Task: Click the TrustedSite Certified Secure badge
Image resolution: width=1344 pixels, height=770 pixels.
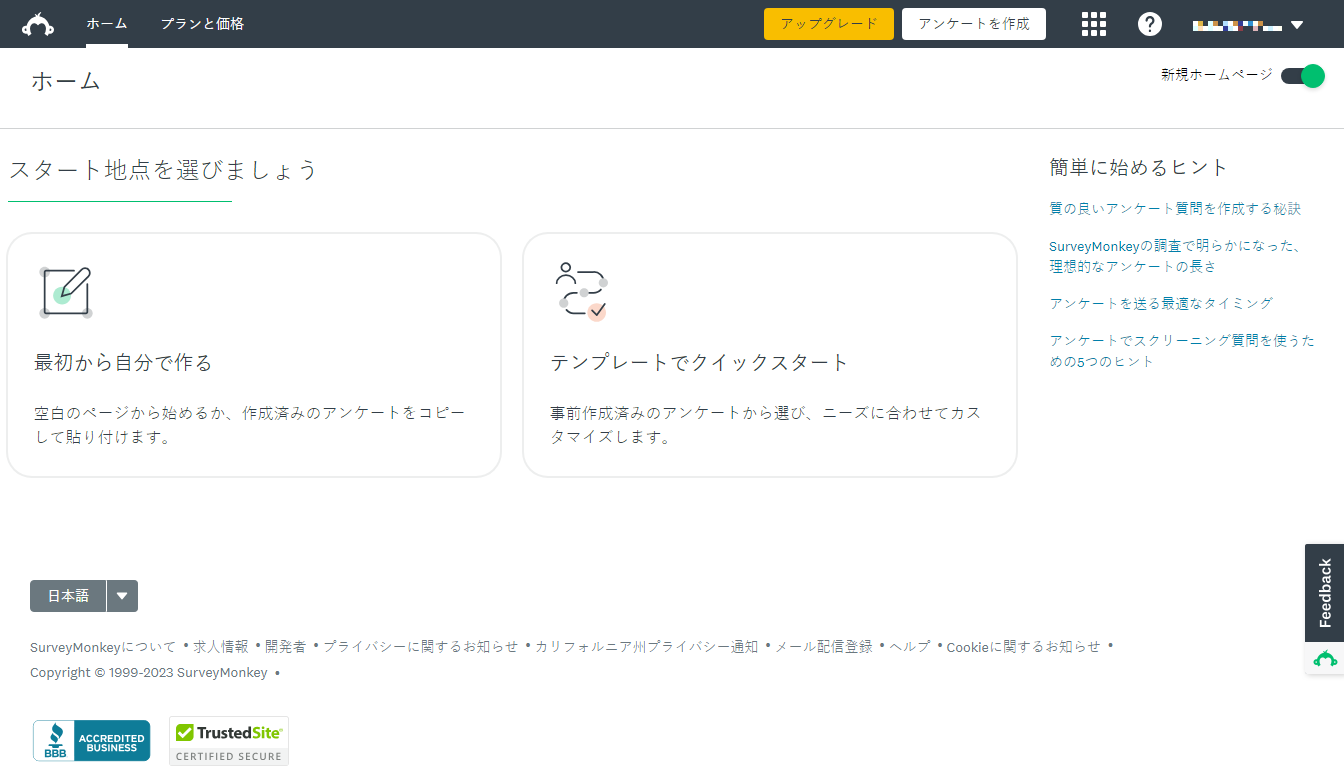Action: pyautogui.click(x=229, y=741)
